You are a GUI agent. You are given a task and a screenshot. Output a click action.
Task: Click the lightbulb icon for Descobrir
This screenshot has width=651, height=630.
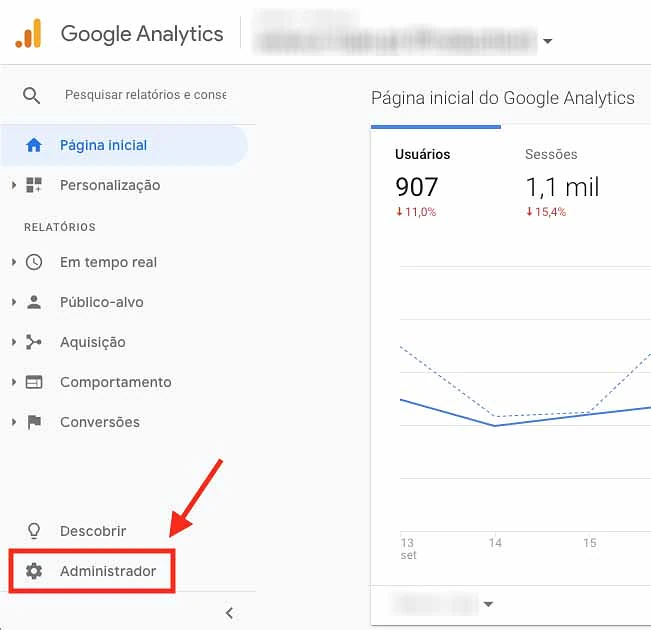click(34, 530)
